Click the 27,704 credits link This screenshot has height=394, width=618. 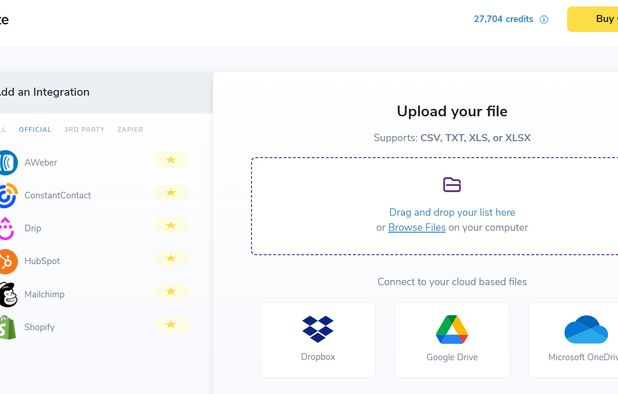coord(503,19)
